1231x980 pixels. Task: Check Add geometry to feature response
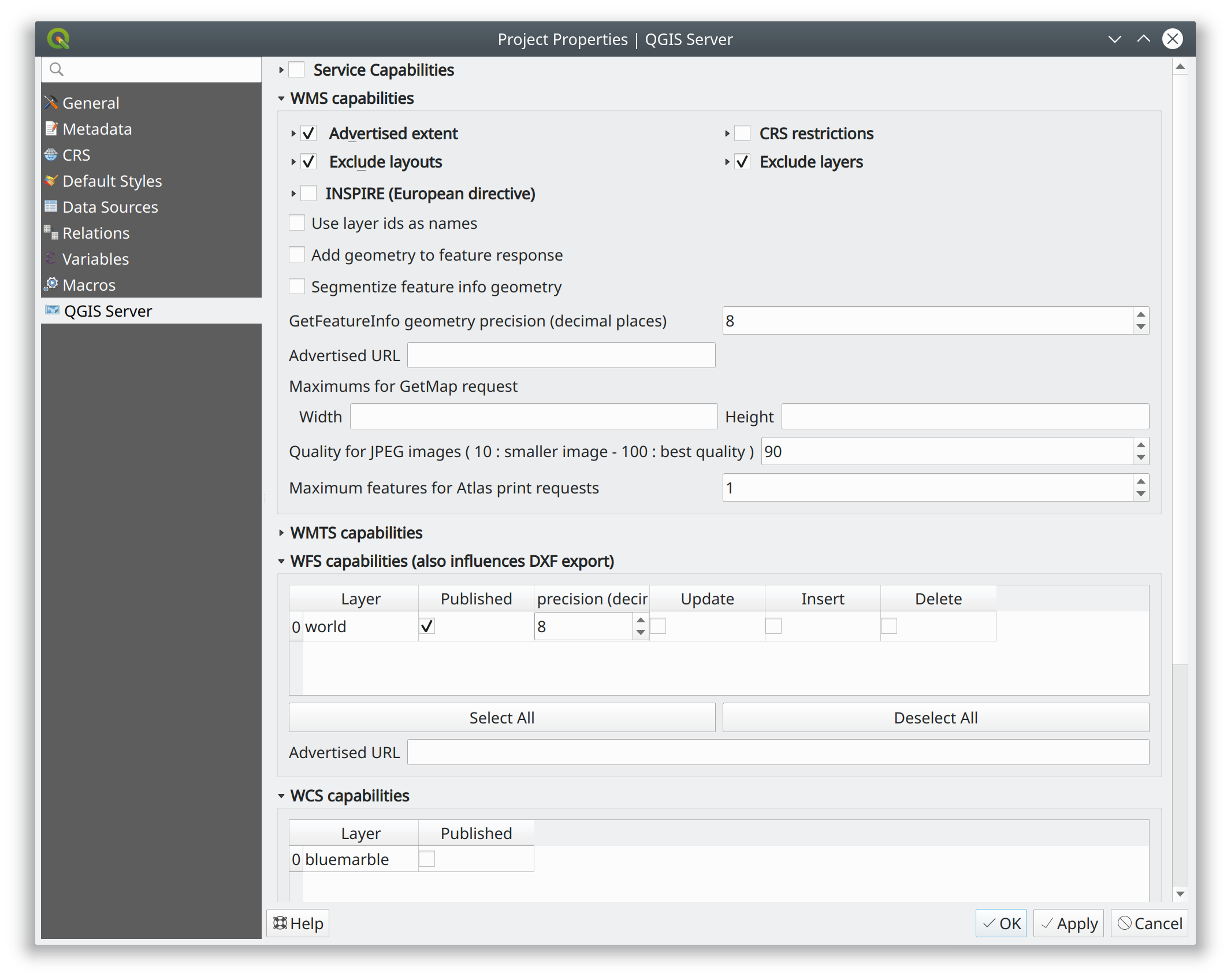(x=297, y=255)
